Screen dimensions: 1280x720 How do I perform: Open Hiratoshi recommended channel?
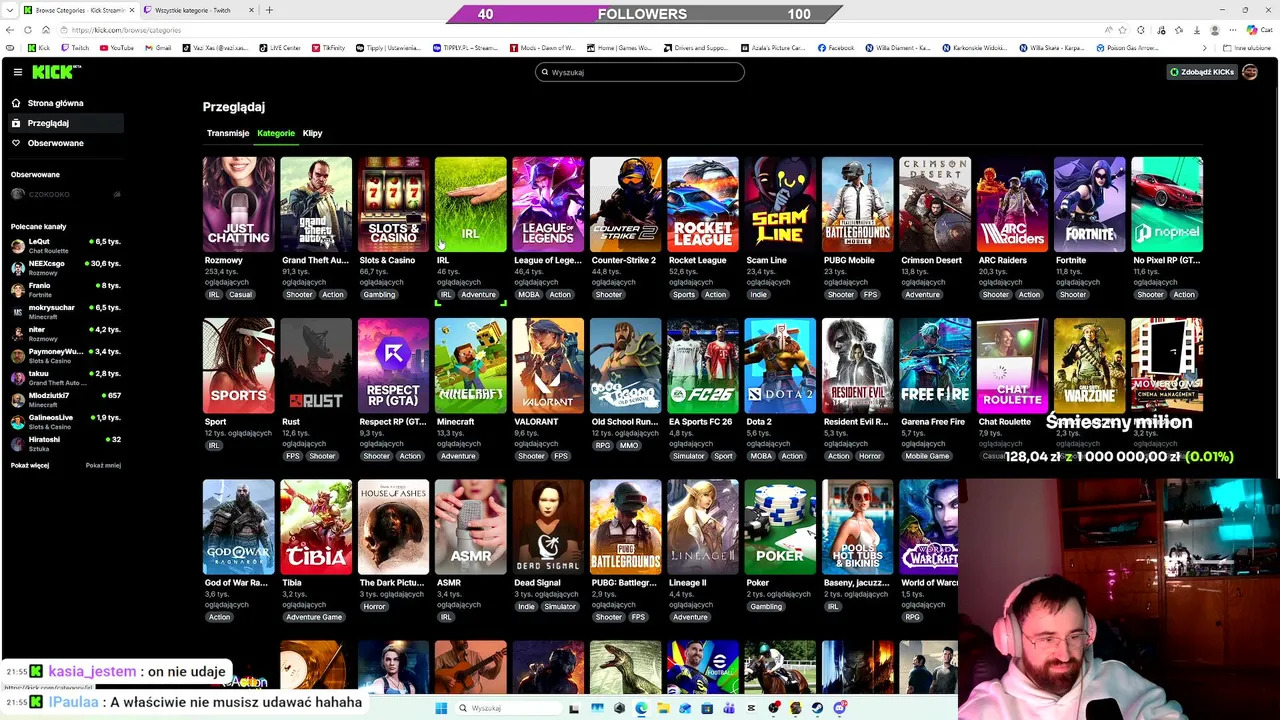(x=65, y=443)
